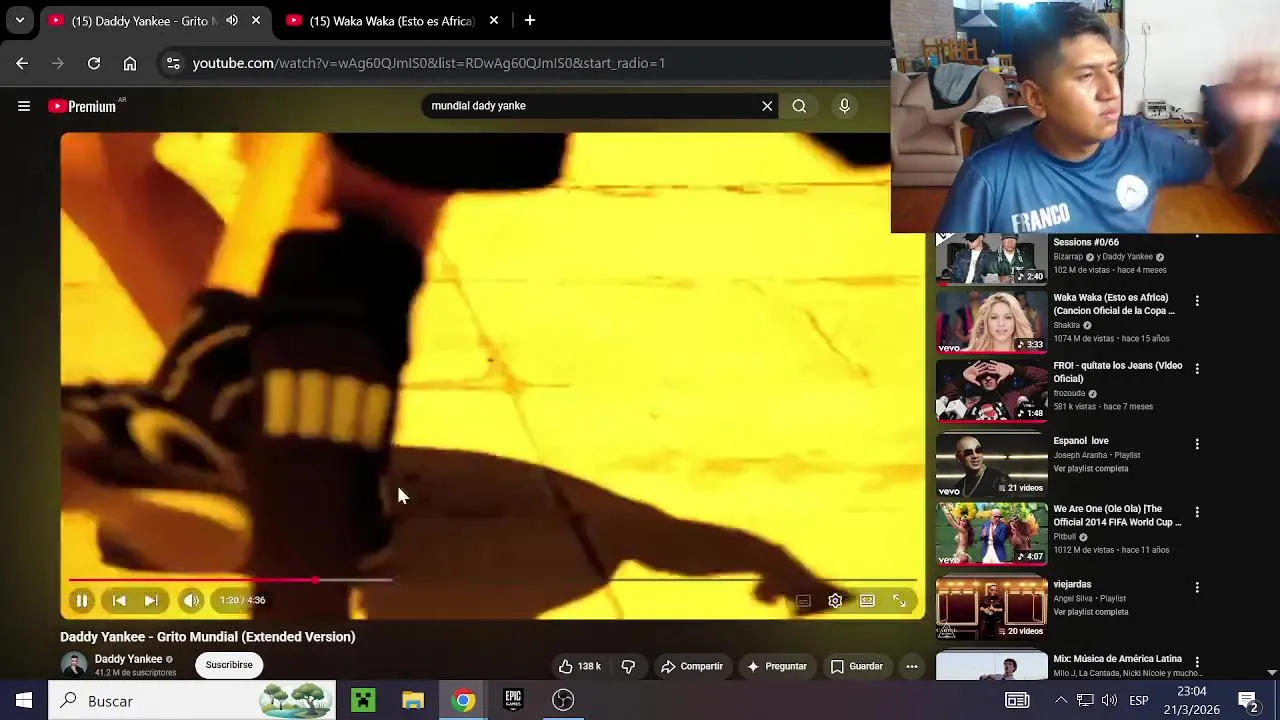Click the 1:20 / 4:36 time display
Viewport: 1280px width, 720px height.
pos(243,600)
